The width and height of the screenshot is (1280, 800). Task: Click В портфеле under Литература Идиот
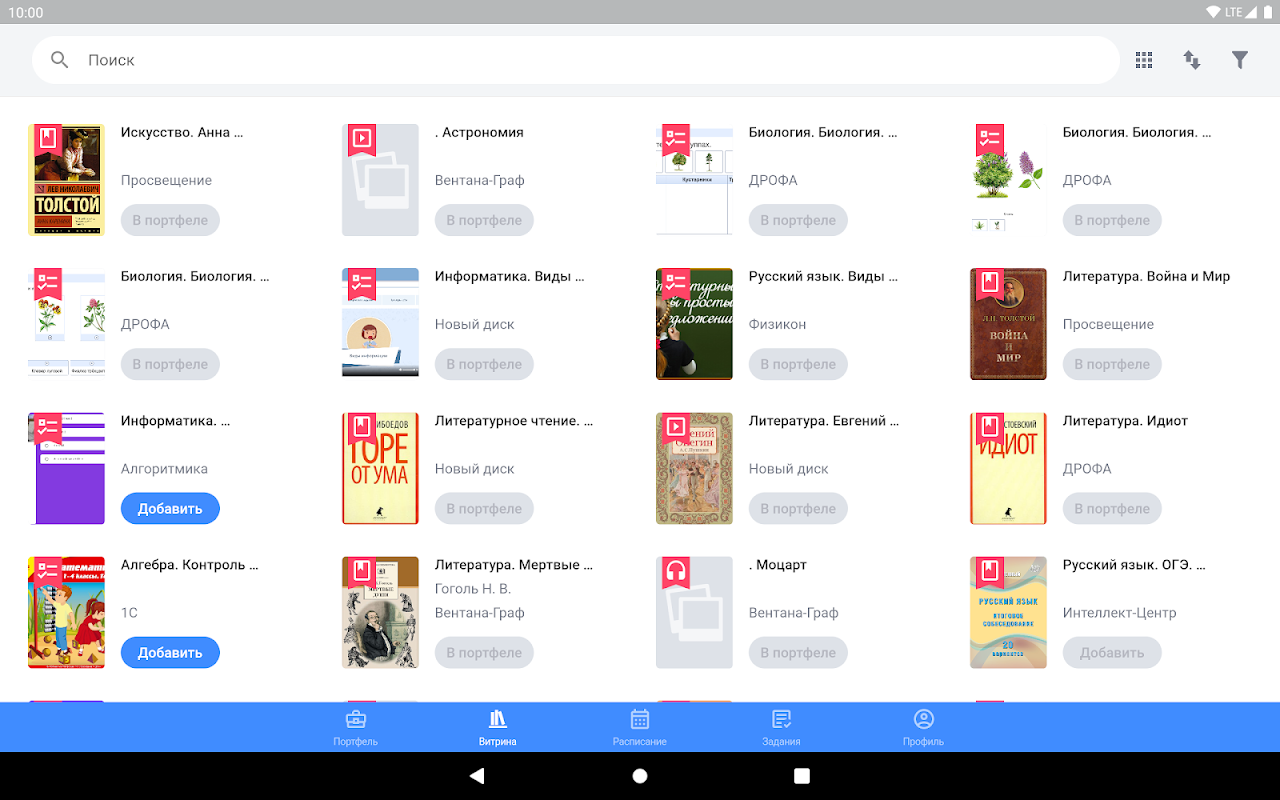tap(1112, 508)
